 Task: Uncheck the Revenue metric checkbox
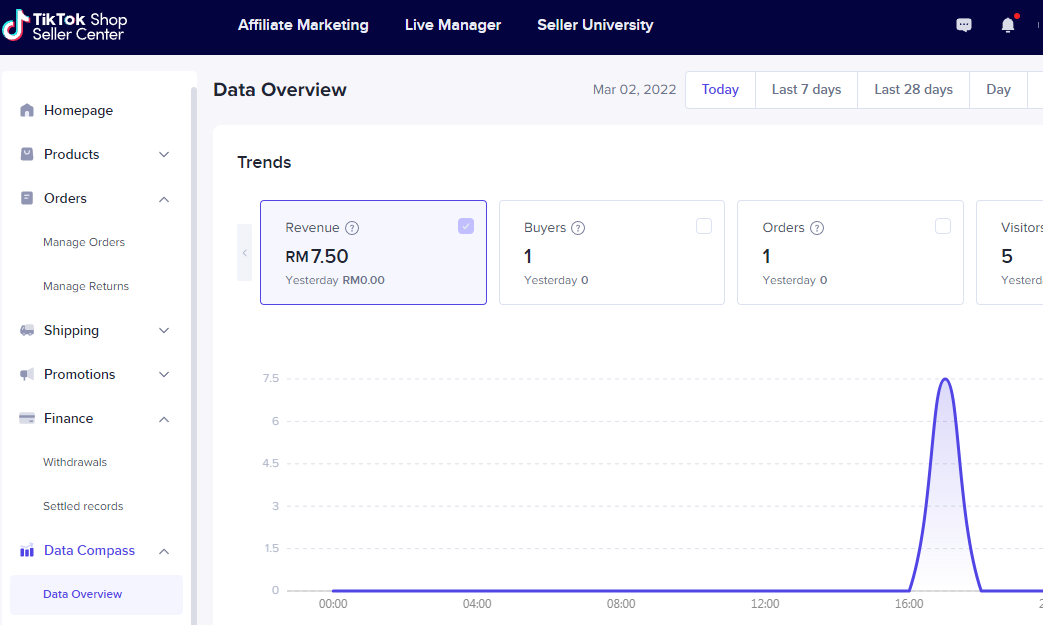pos(466,226)
